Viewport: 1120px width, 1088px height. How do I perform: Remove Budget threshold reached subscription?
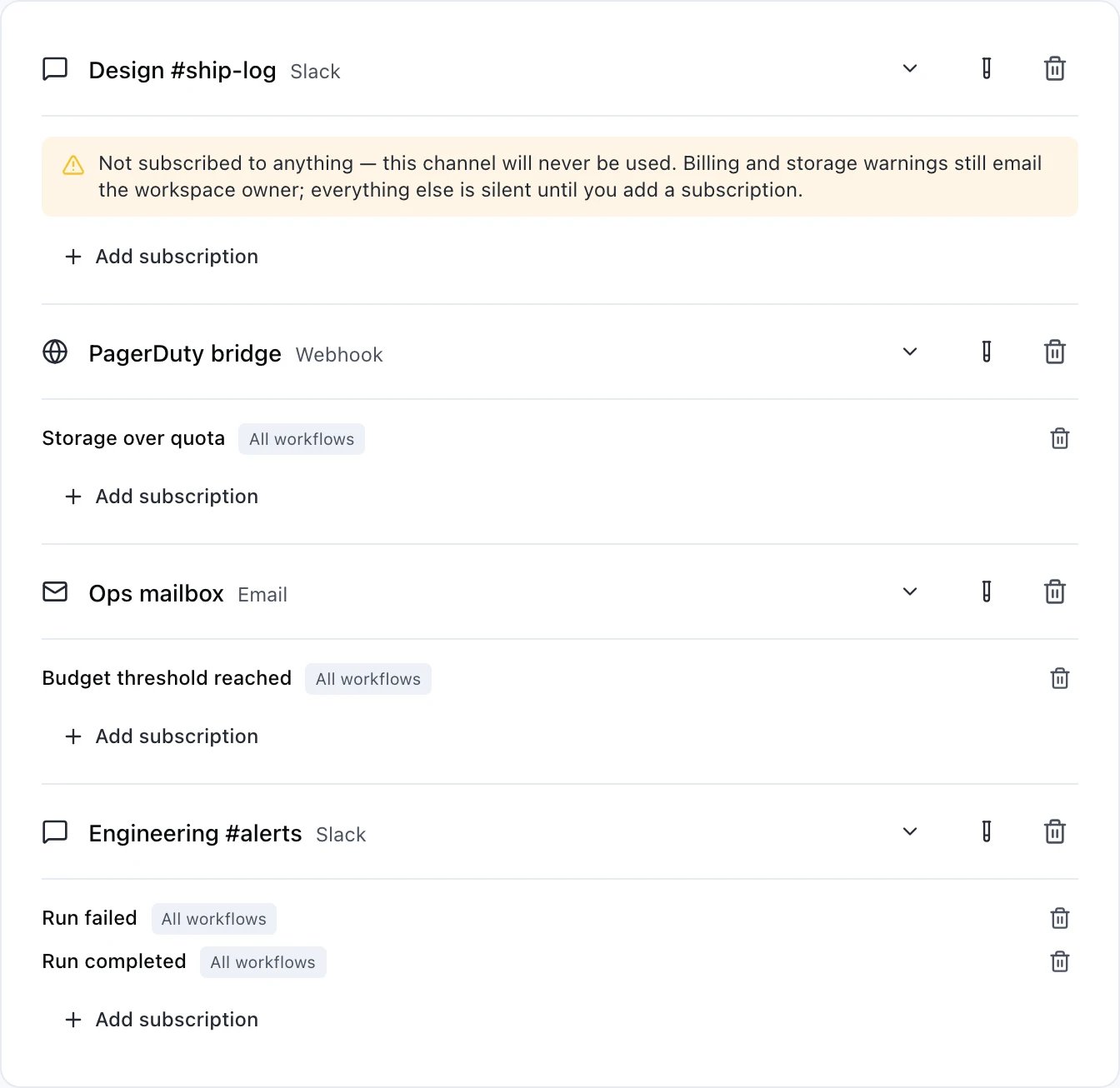pos(1060,678)
